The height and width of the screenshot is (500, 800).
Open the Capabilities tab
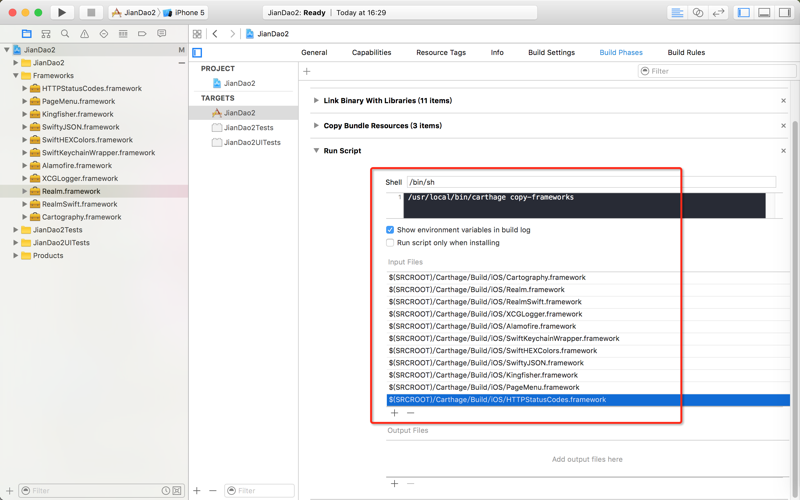click(371, 53)
